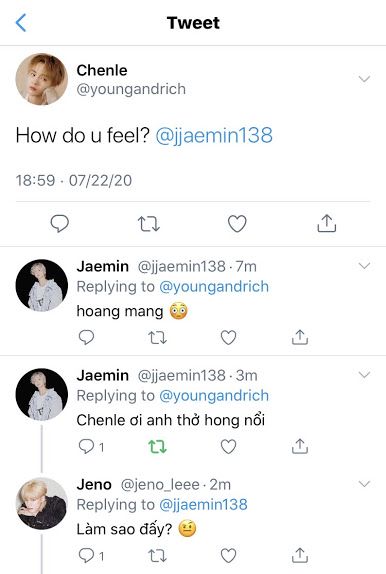Share Chenle's main tweet

click(327, 223)
